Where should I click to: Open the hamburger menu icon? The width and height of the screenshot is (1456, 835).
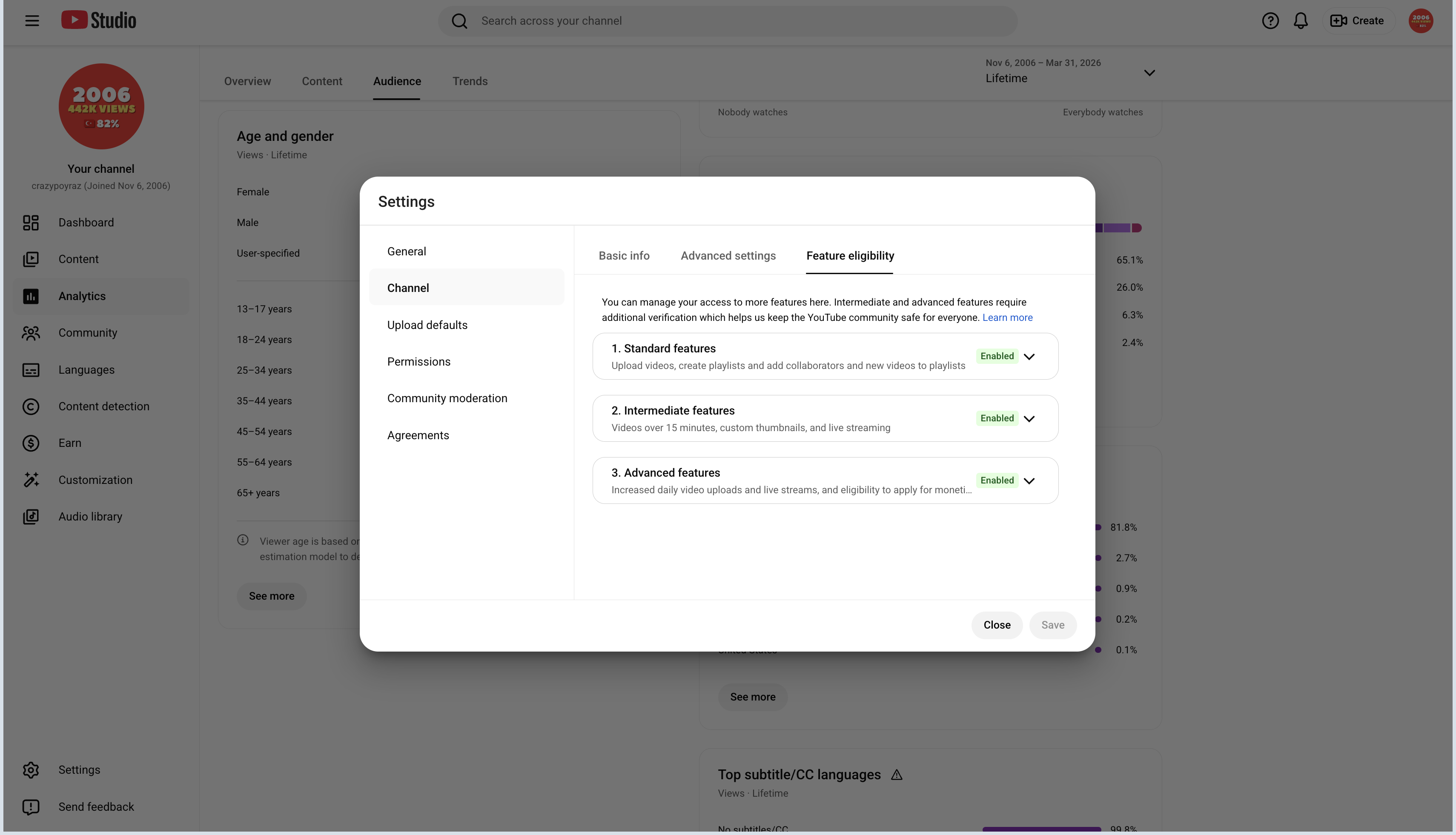tap(32, 21)
